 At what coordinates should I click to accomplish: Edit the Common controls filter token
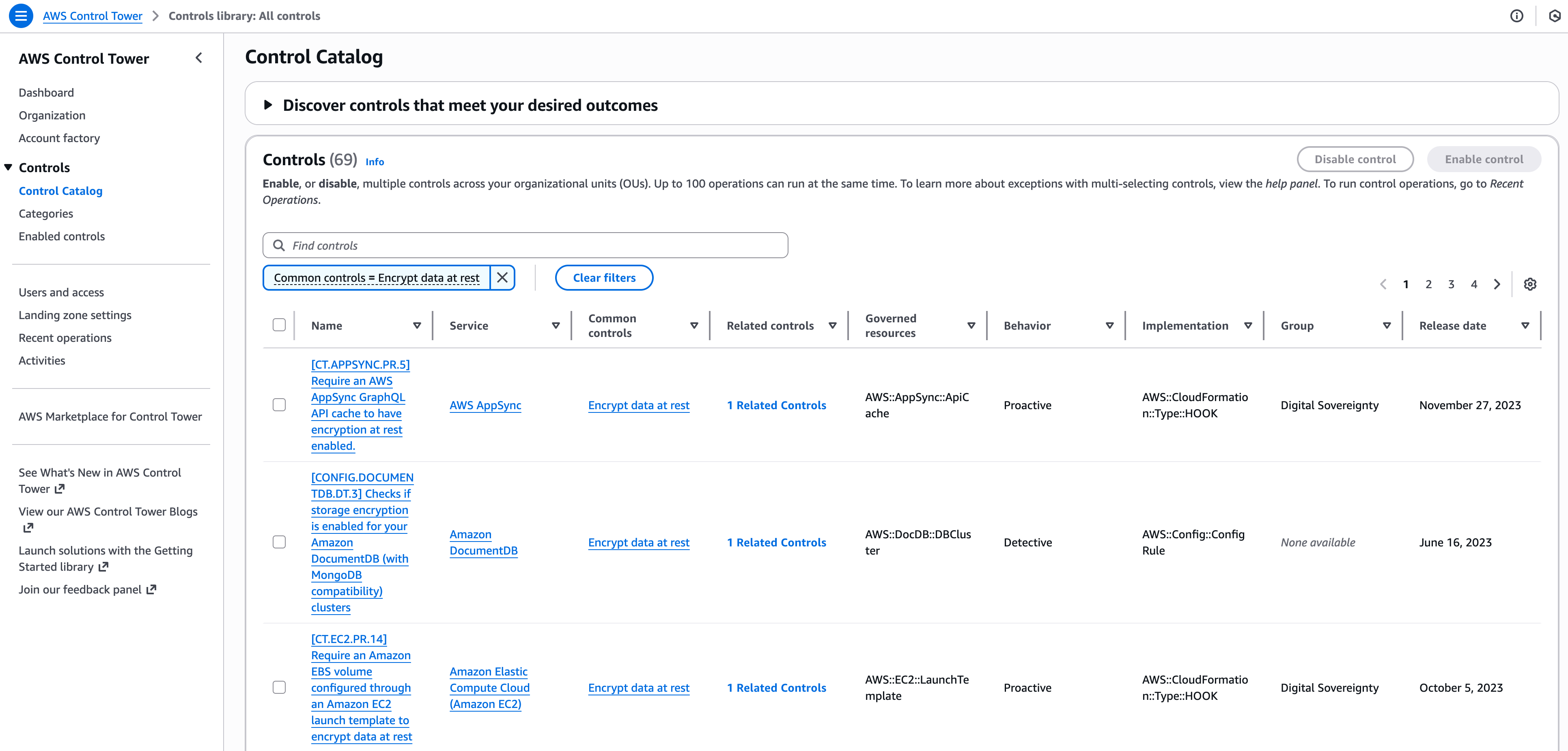point(376,278)
